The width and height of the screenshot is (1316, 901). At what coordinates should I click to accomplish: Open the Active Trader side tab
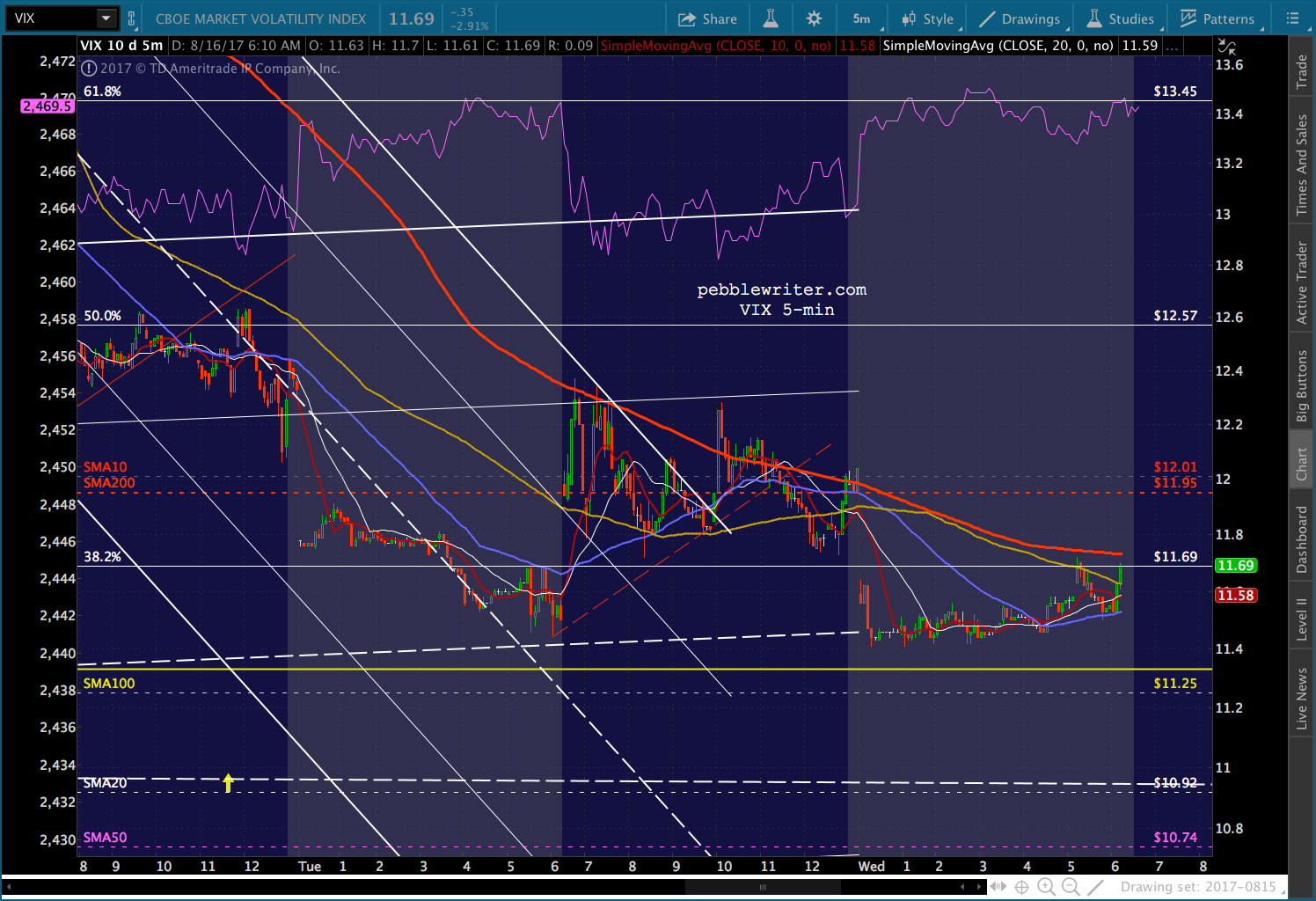point(1302,282)
